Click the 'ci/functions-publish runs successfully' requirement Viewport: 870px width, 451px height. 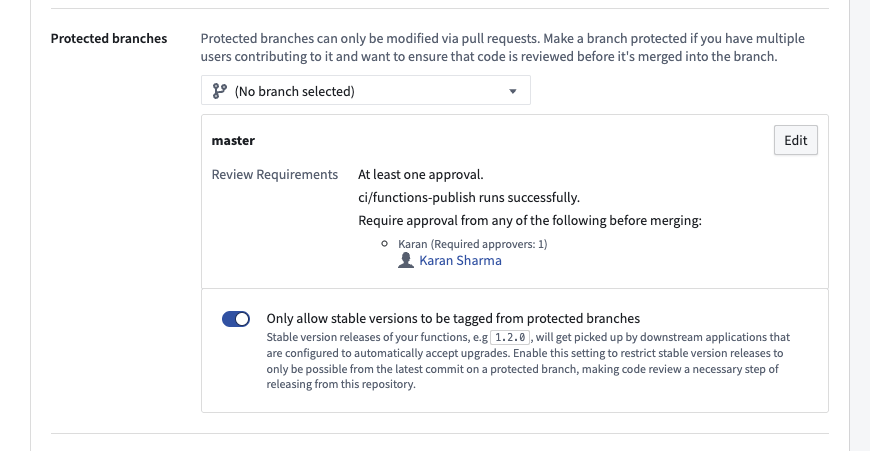469,197
